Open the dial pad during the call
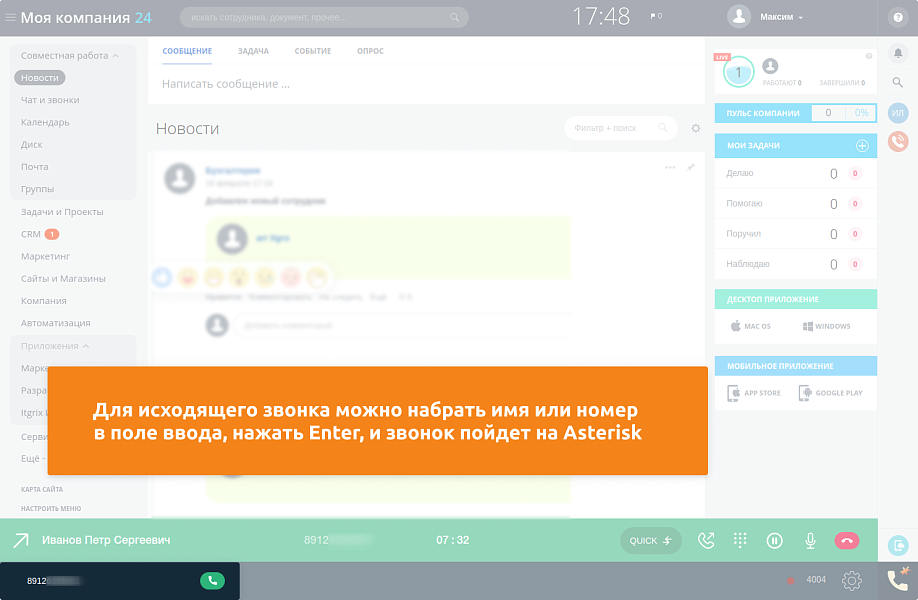The image size is (918, 600). coord(740,540)
